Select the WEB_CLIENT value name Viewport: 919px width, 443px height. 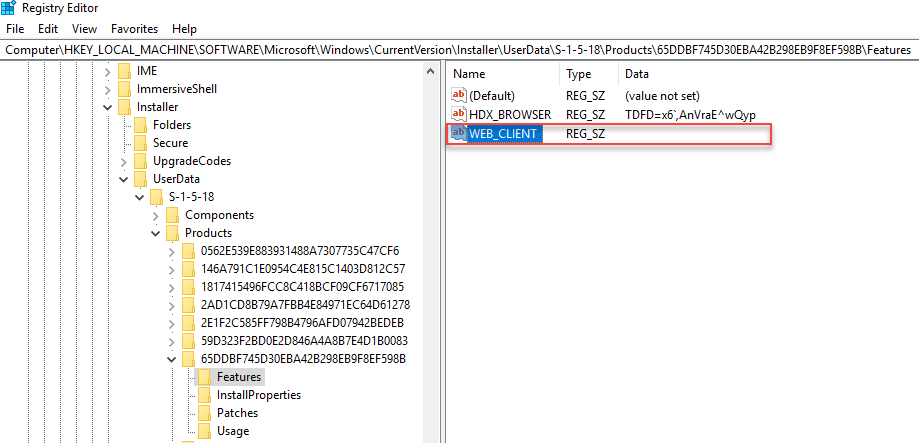click(x=503, y=134)
